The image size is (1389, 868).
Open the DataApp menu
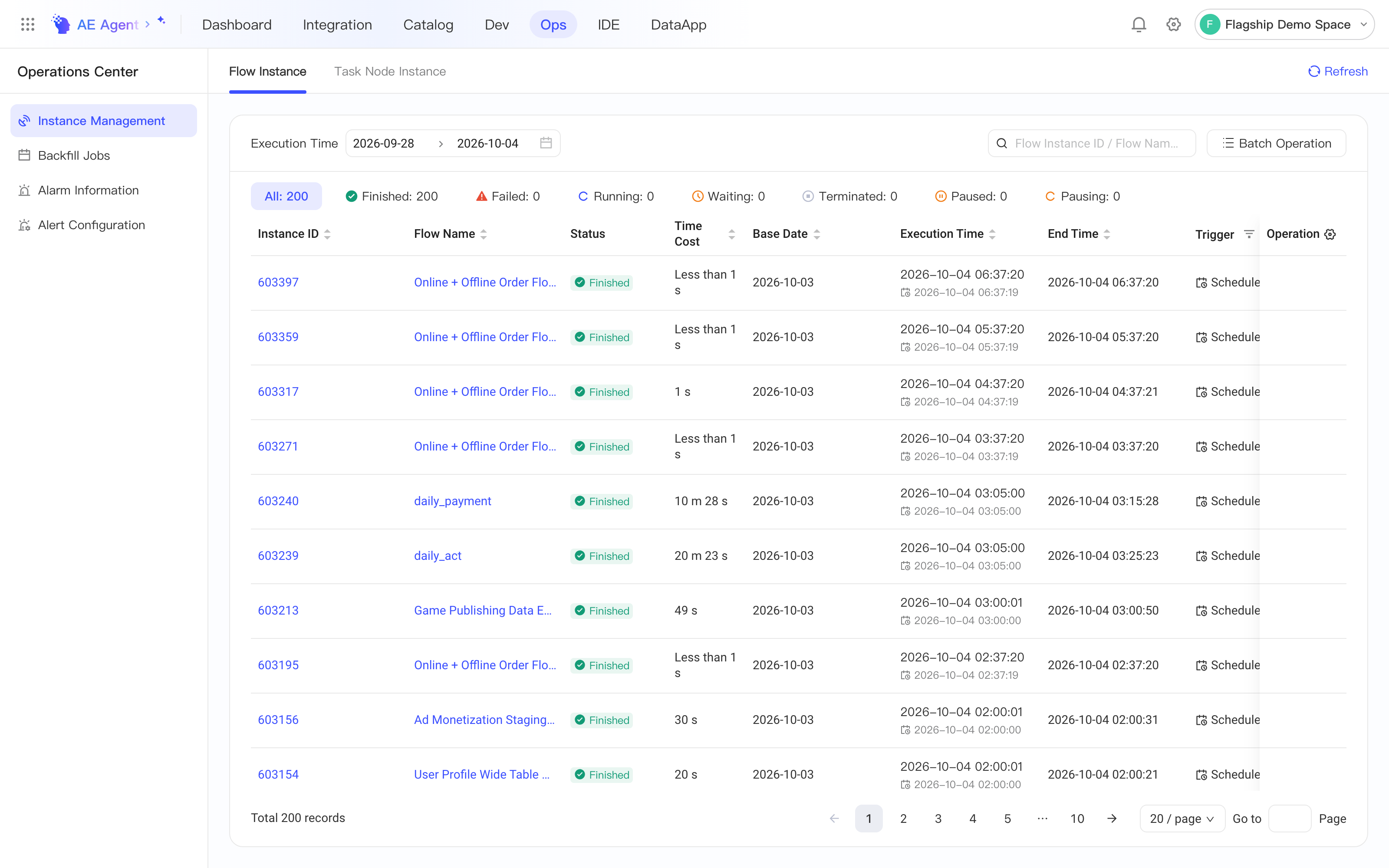[678, 25]
